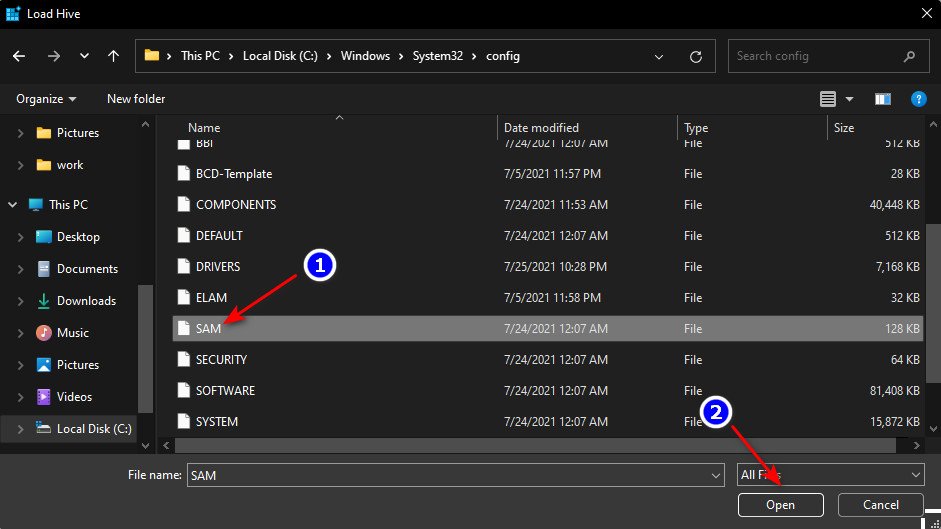Open the recent locations dropdown arrow
This screenshot has height=529, width=941.
pos(84,56)
